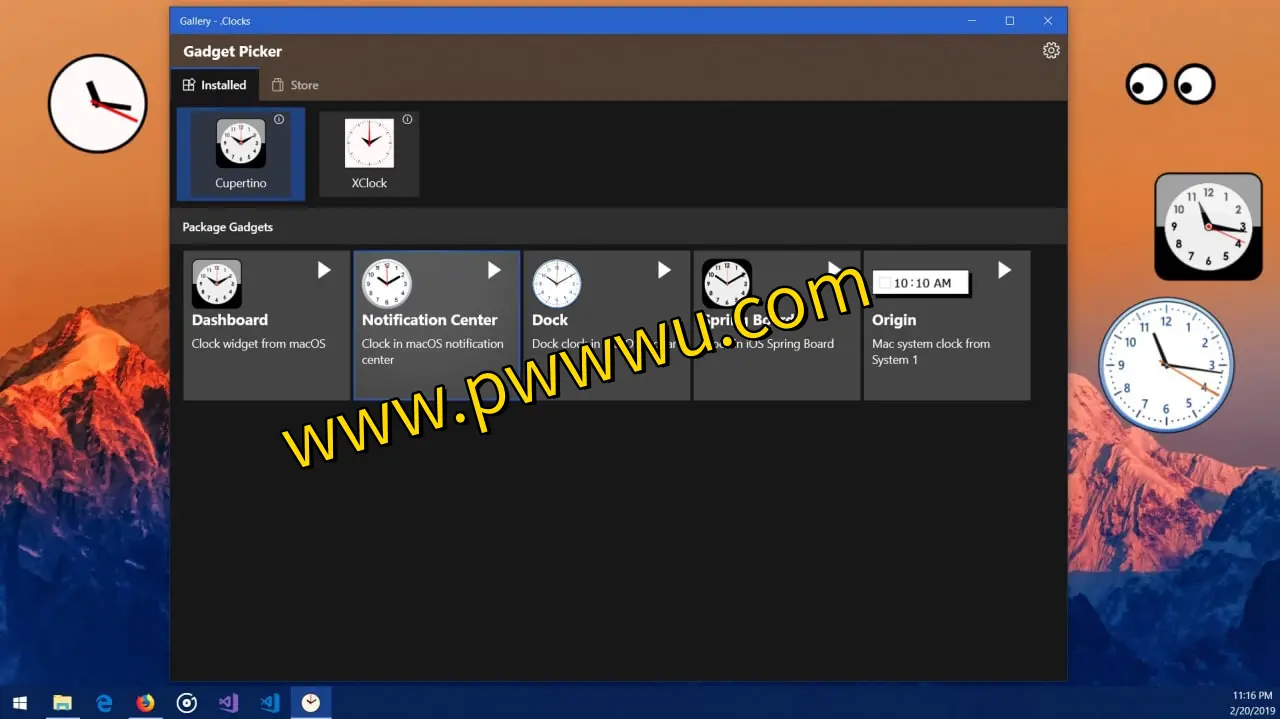Start the Dock clock gadget play arrow

[663, 270]
